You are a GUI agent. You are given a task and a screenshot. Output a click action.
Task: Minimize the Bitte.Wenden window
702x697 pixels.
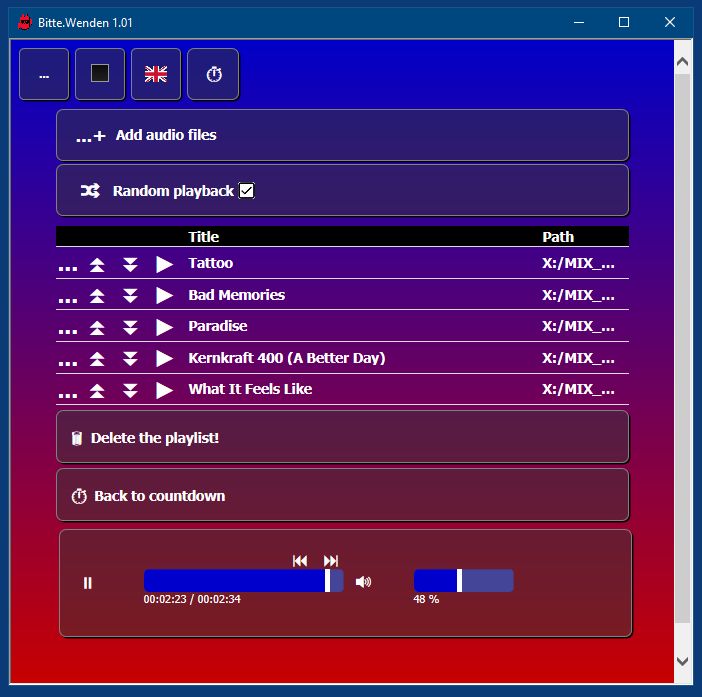click(x=579, y=22)
